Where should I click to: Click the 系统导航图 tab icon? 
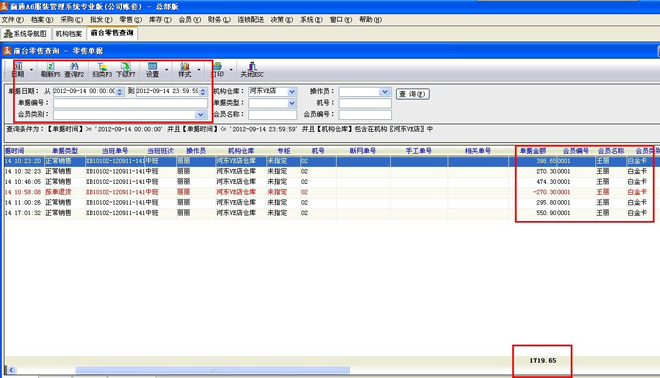(x=8, y=33)
